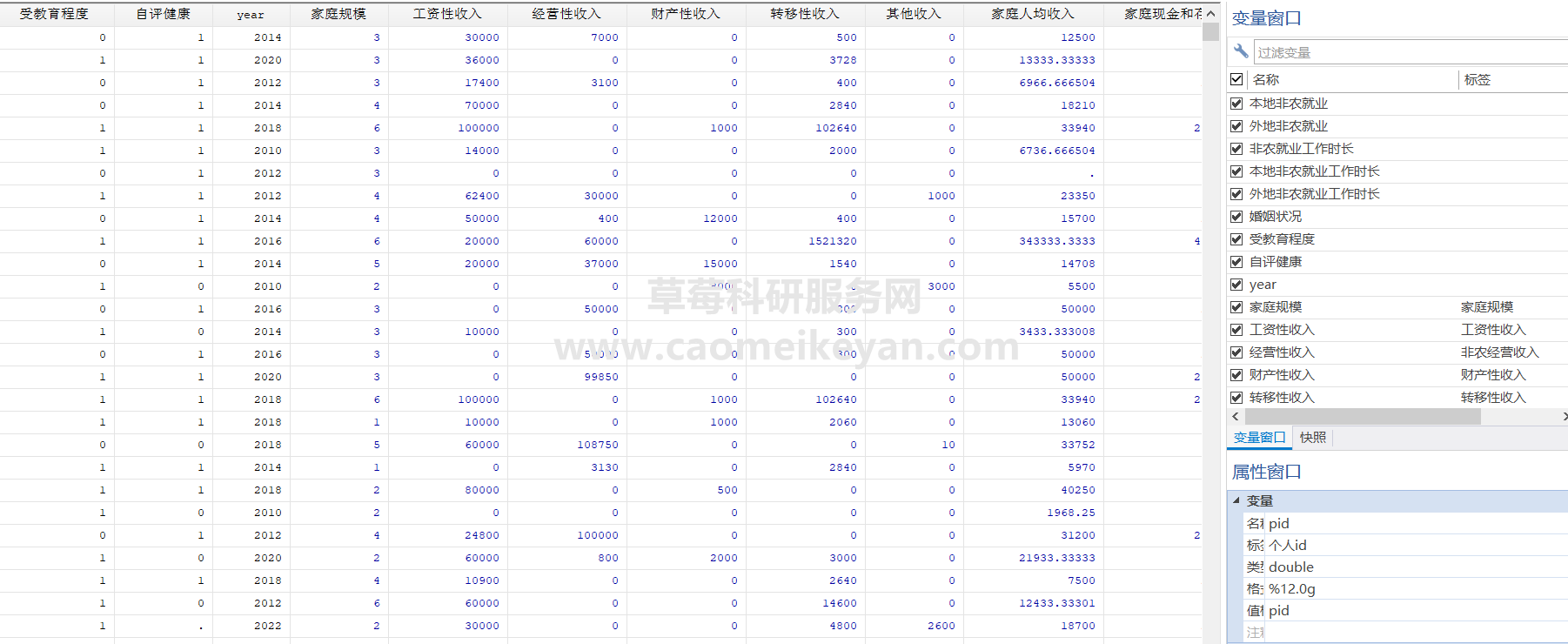Select cell value 12000 in 财产性收入 column
Screen dimensions: 1568x644
720,218
